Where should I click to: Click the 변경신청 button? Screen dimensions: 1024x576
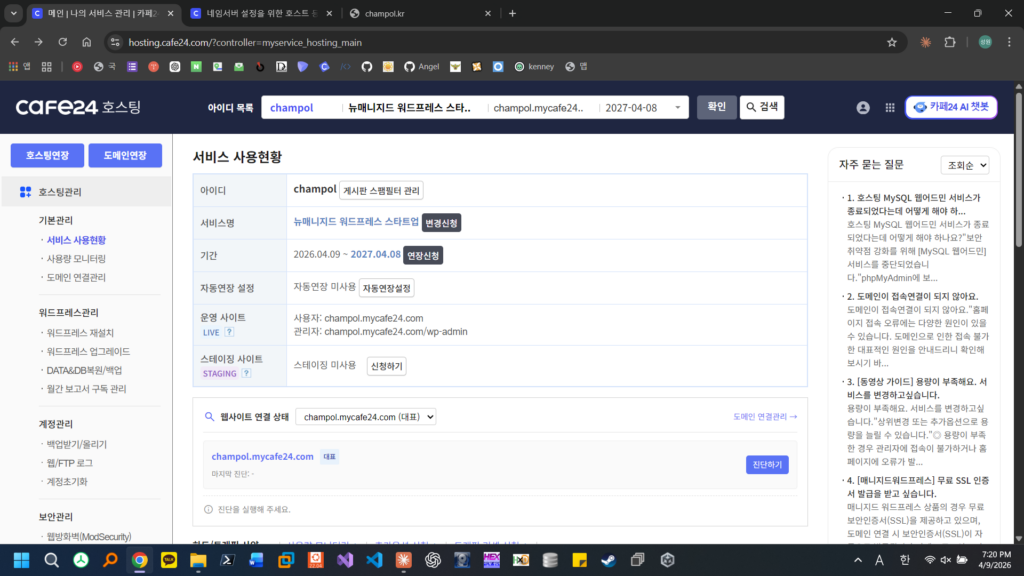coord(441,223)
